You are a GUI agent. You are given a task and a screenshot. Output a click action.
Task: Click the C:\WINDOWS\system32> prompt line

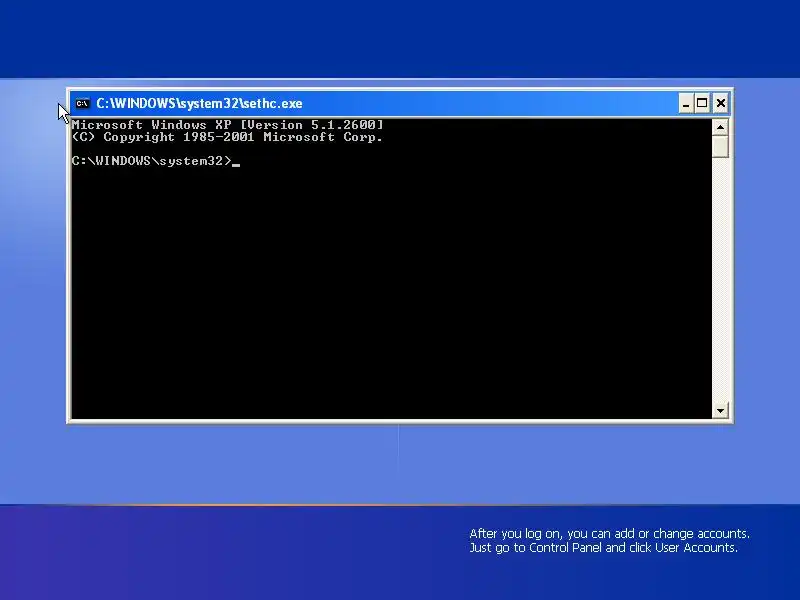point(156,161)
